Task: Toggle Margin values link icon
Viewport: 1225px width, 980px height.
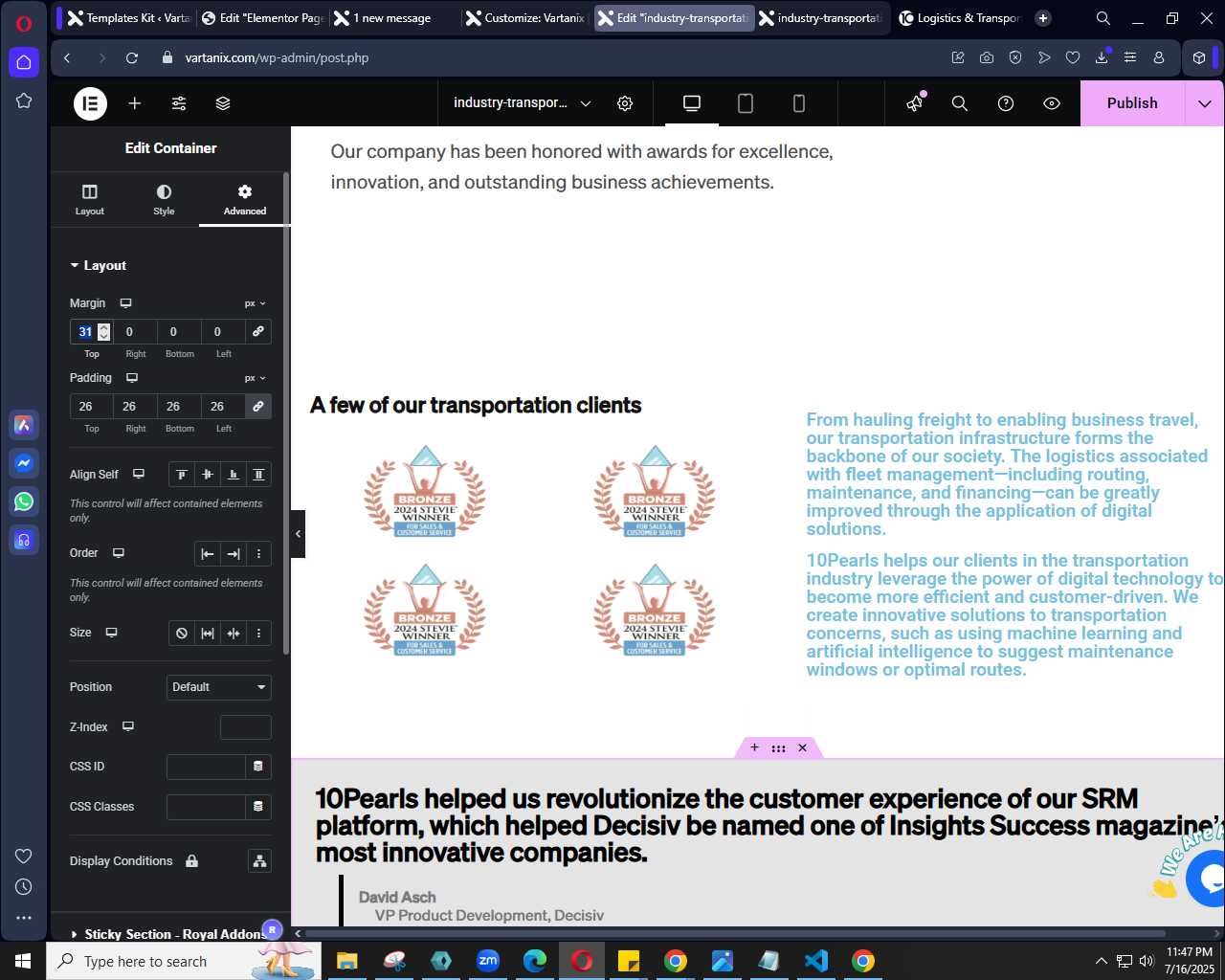Action: [258, 331]
